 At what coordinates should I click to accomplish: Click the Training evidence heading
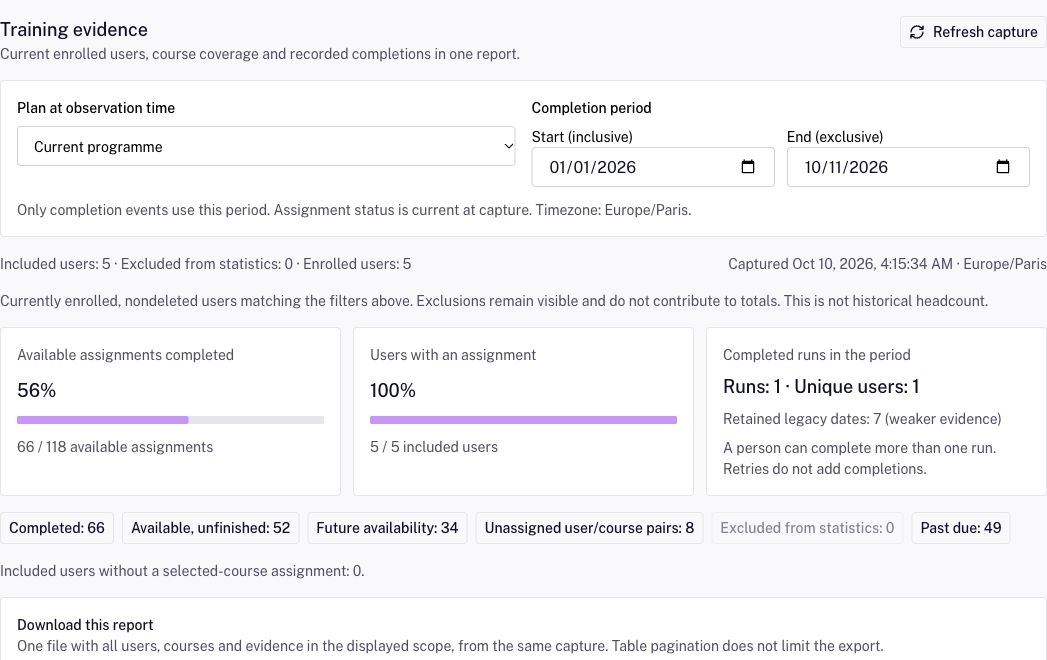pyautogui.click(x=73, y=29)
